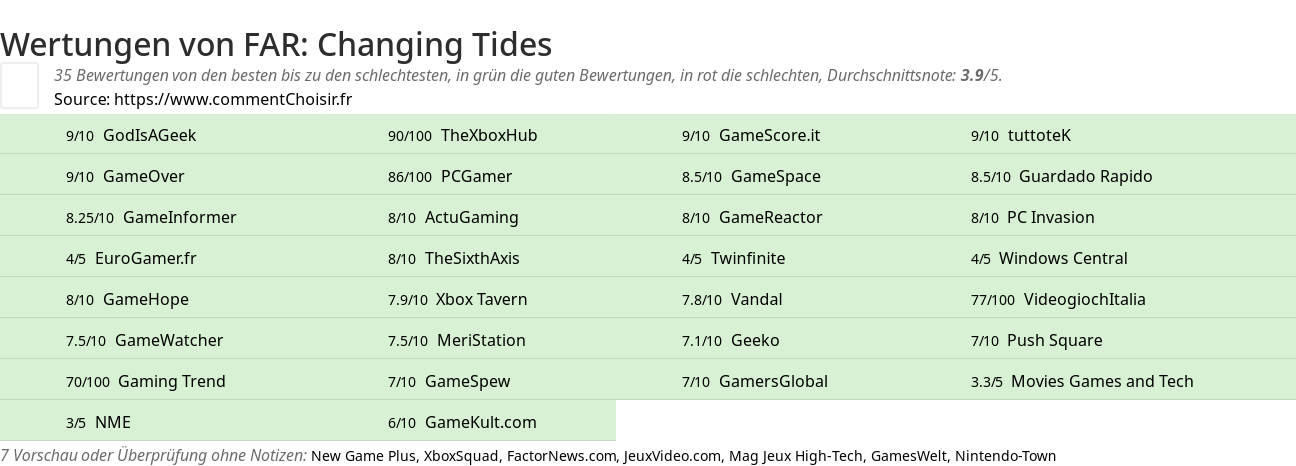Click the JeuxVideo.com preview link
The width and height of the screenshot is (1296, 466).
point(672,456)
